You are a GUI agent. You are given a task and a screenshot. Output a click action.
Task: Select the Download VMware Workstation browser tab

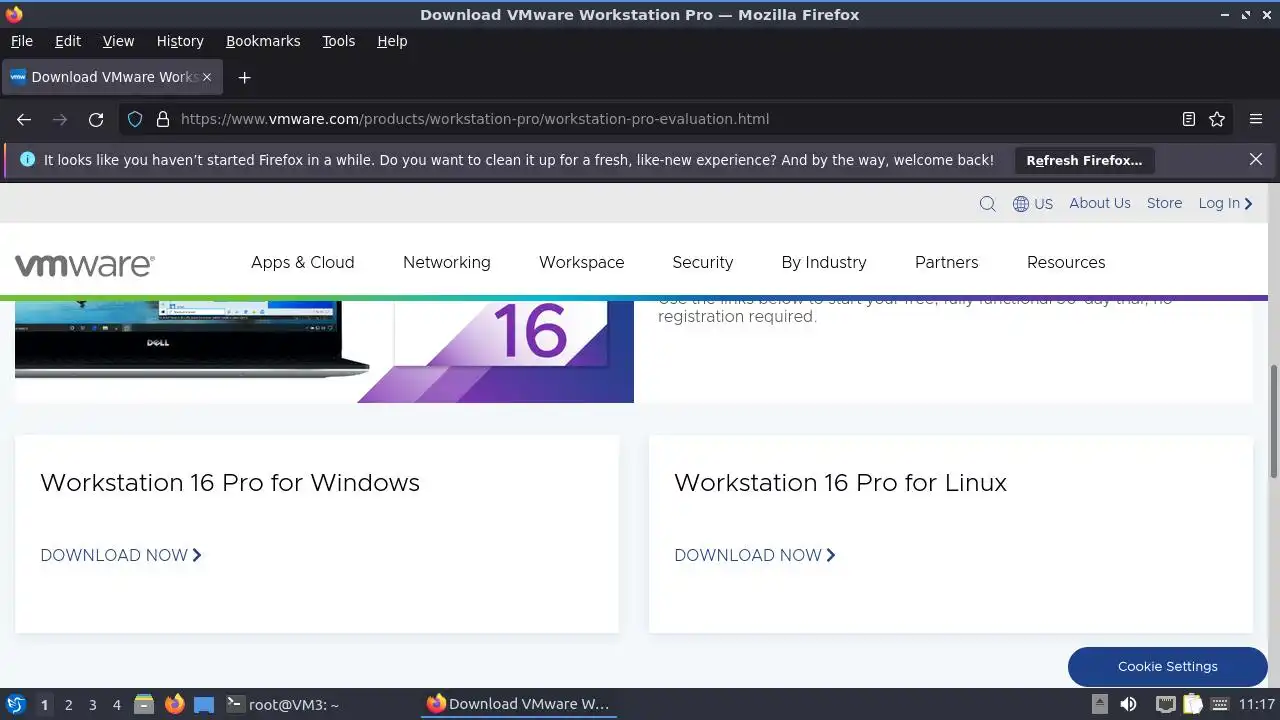[x=111, y=77]
